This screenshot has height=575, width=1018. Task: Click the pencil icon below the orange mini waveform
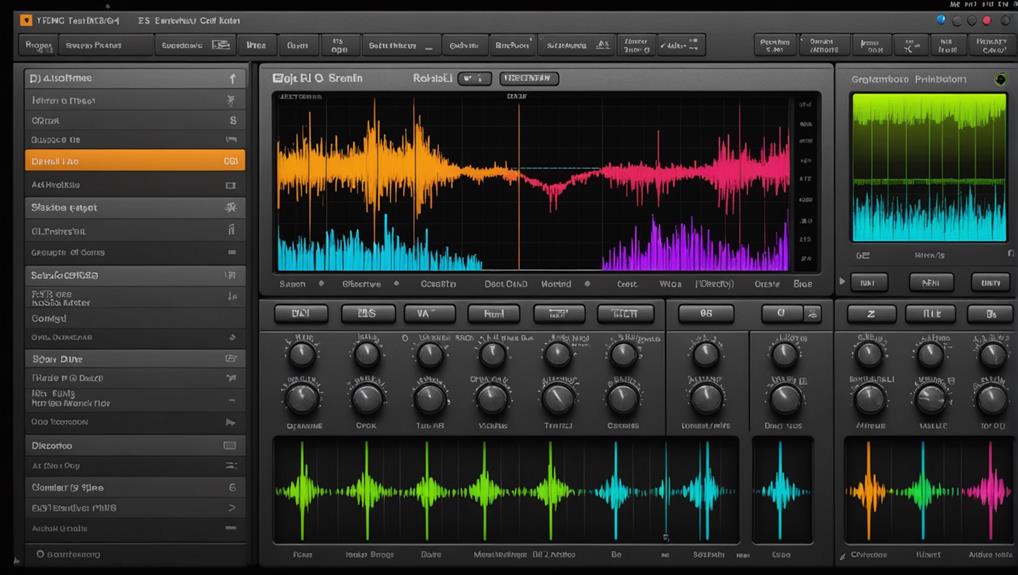[x=843, y=556]
